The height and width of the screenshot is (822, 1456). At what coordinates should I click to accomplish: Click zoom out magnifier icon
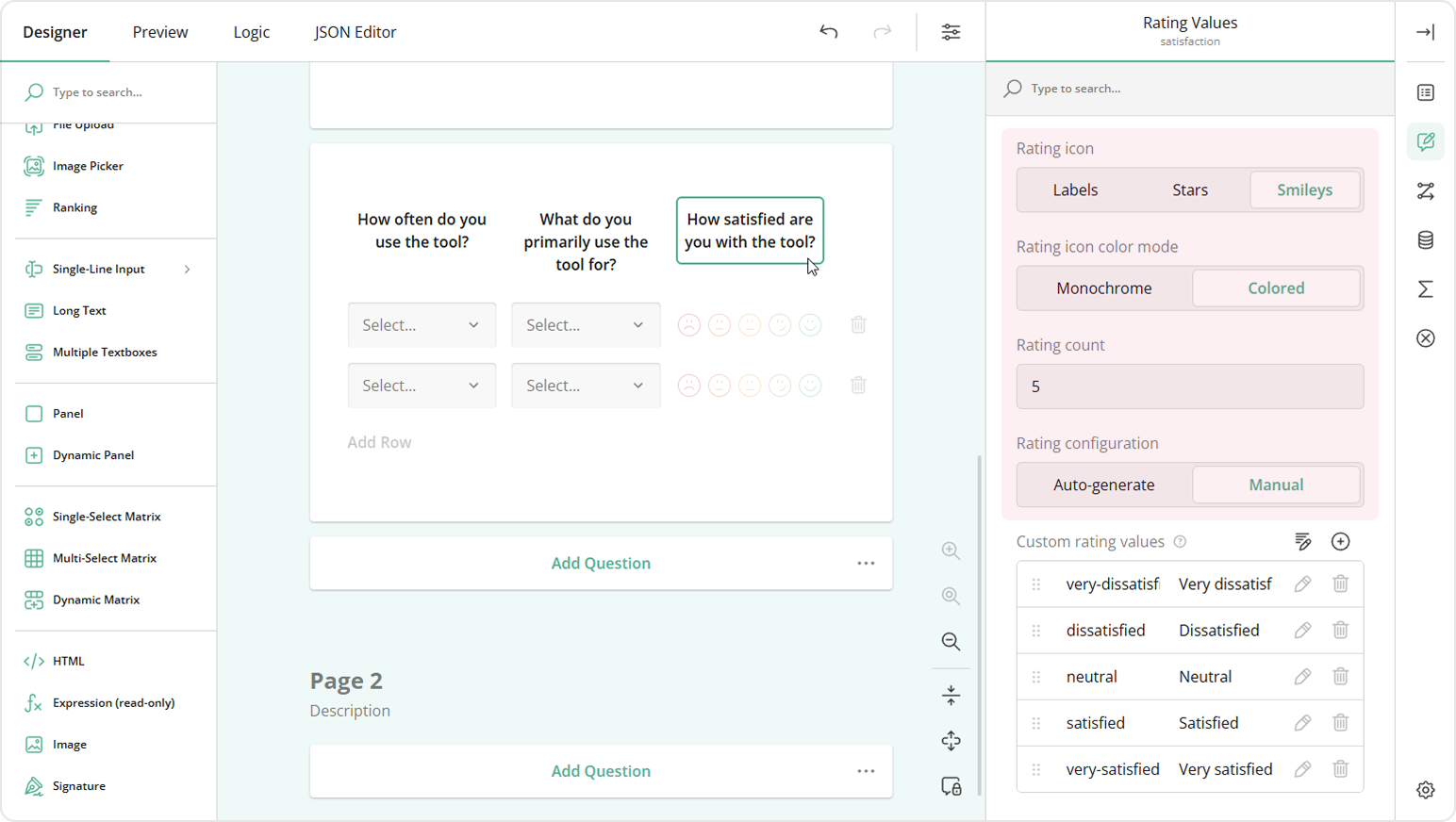click(951, 642)
